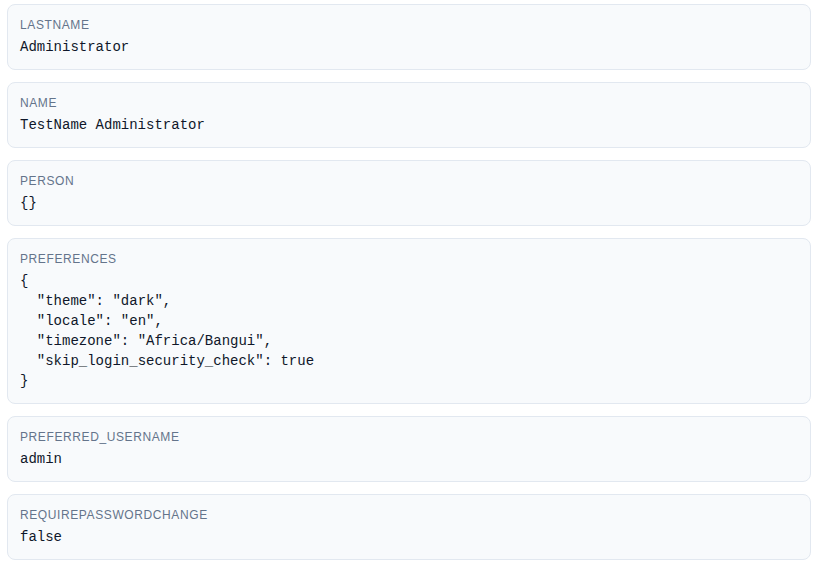This screenshot has width=820, height=571.
Task: Click the REQUIREPASSWORDCHANGE field label
Action: [x=113, y=515]
